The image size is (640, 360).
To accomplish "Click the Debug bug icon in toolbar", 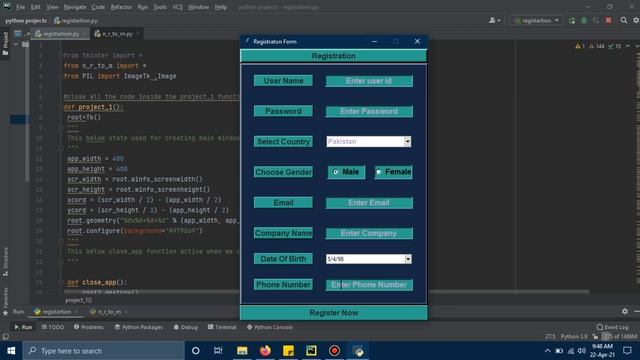I will (x=584, y=20).
